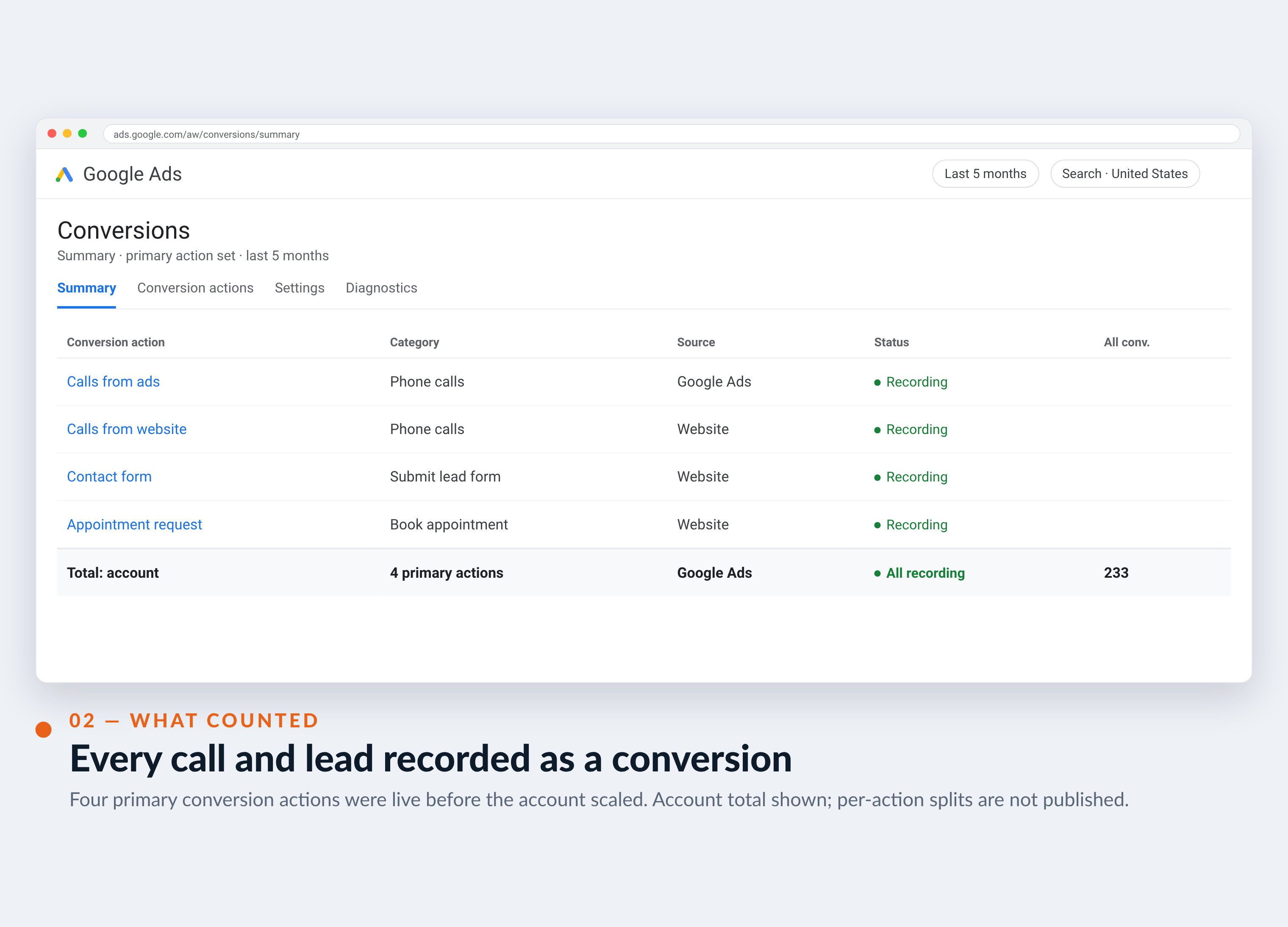1288x927 pixels.
Task: Click the Book appointment category cell
Action: [x=449, y=524]
